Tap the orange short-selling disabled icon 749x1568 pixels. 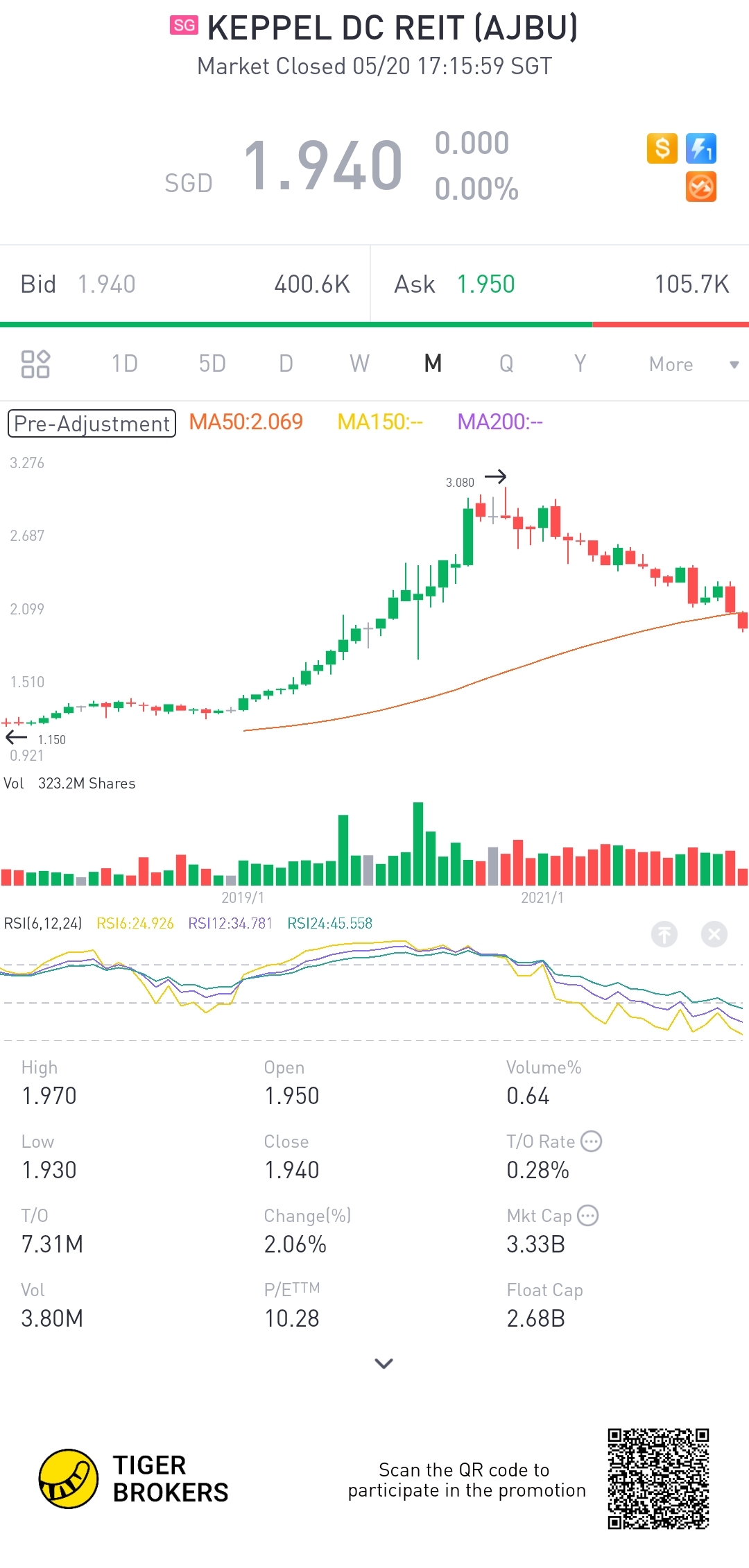(x=700, y=187)
